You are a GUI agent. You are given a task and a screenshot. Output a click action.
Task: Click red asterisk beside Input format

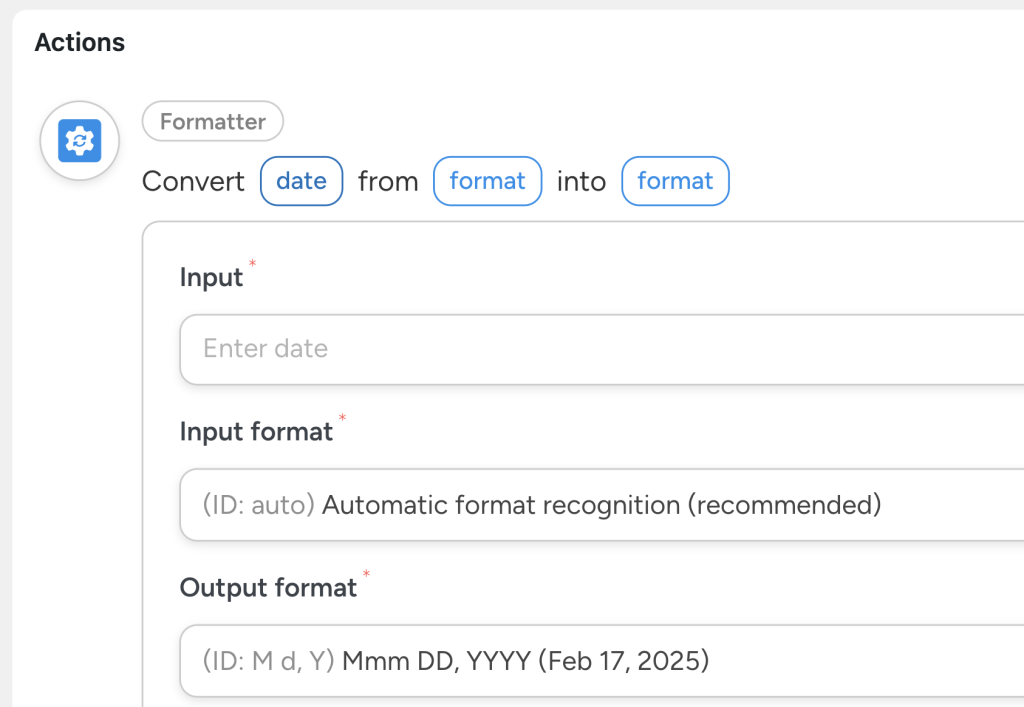342,418
